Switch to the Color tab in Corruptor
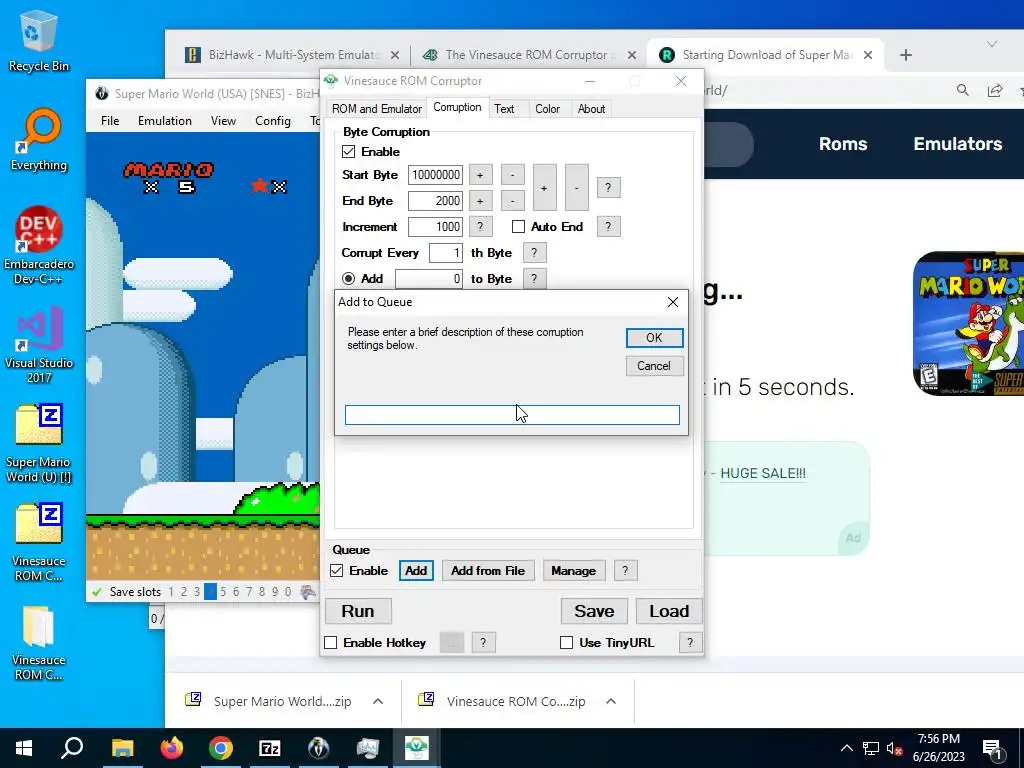1024x768 pixels. (547, 109)
